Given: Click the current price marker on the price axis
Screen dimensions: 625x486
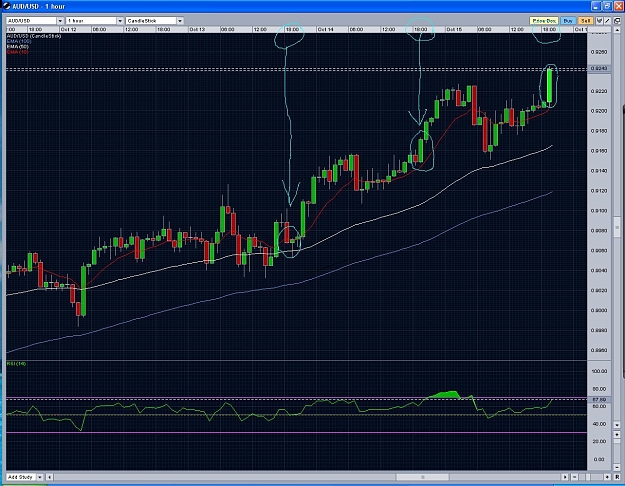Looking at the screenshot, I should click(x=599, y=69).
